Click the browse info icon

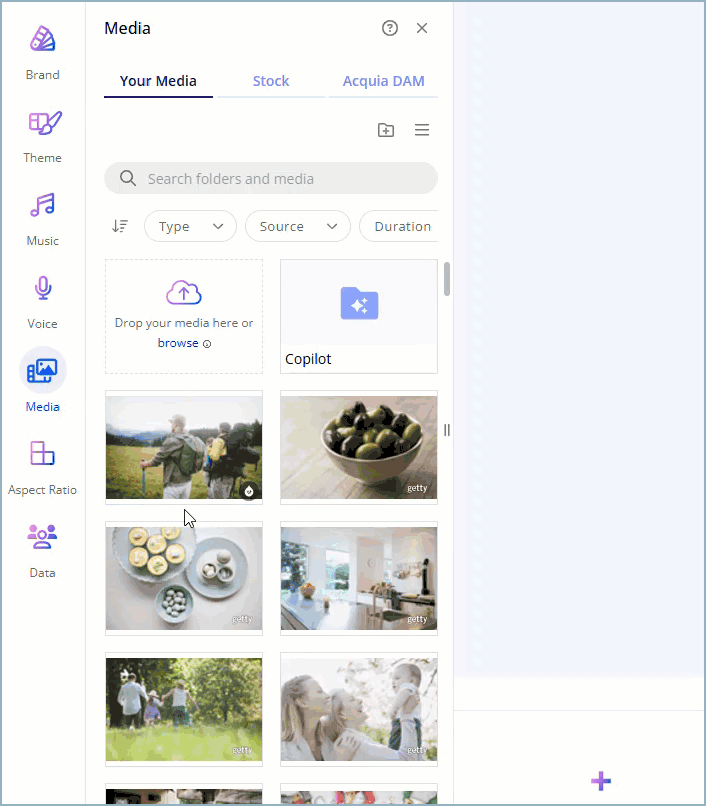tap(207, 344)
